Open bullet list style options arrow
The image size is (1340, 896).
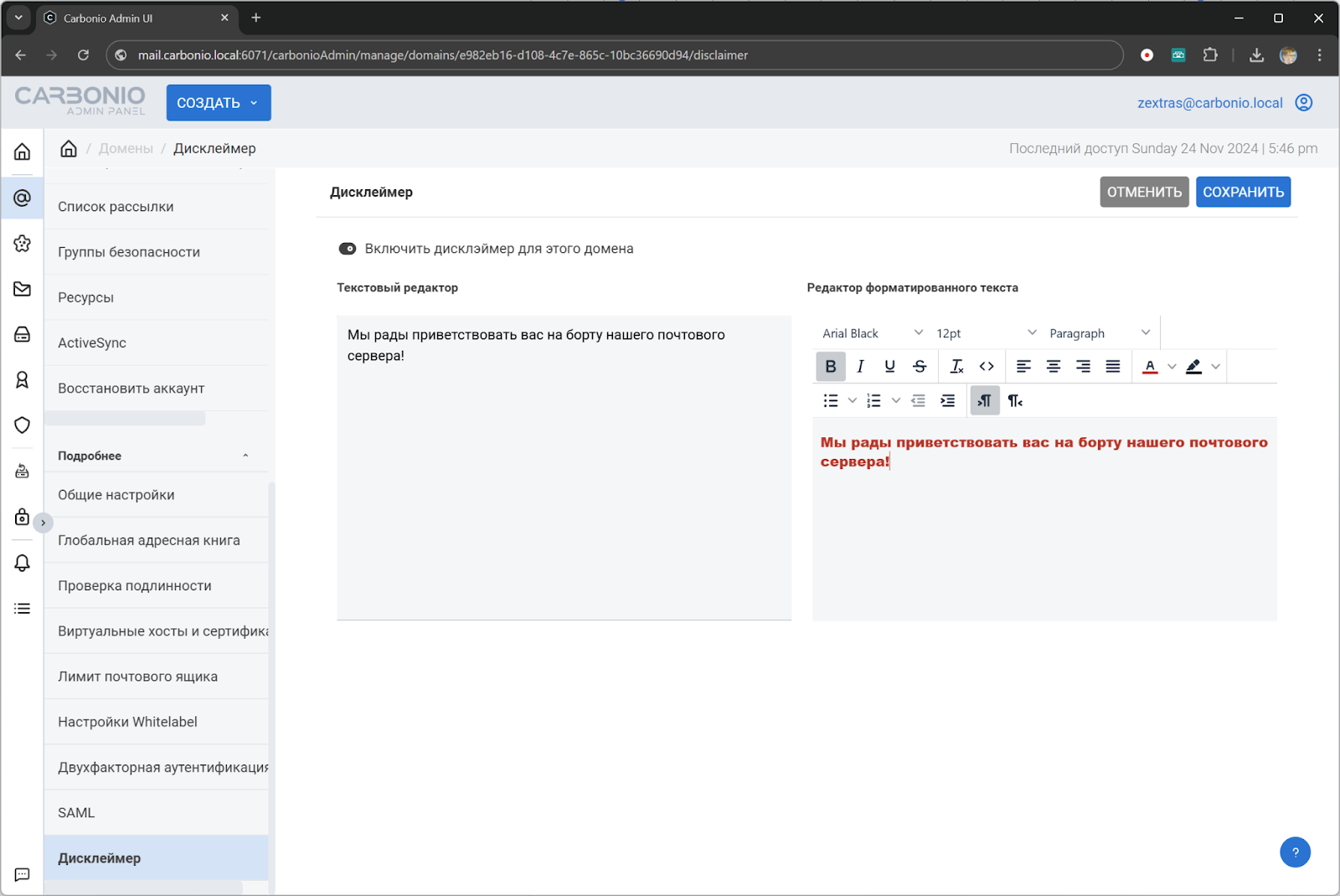coord(853,400)
